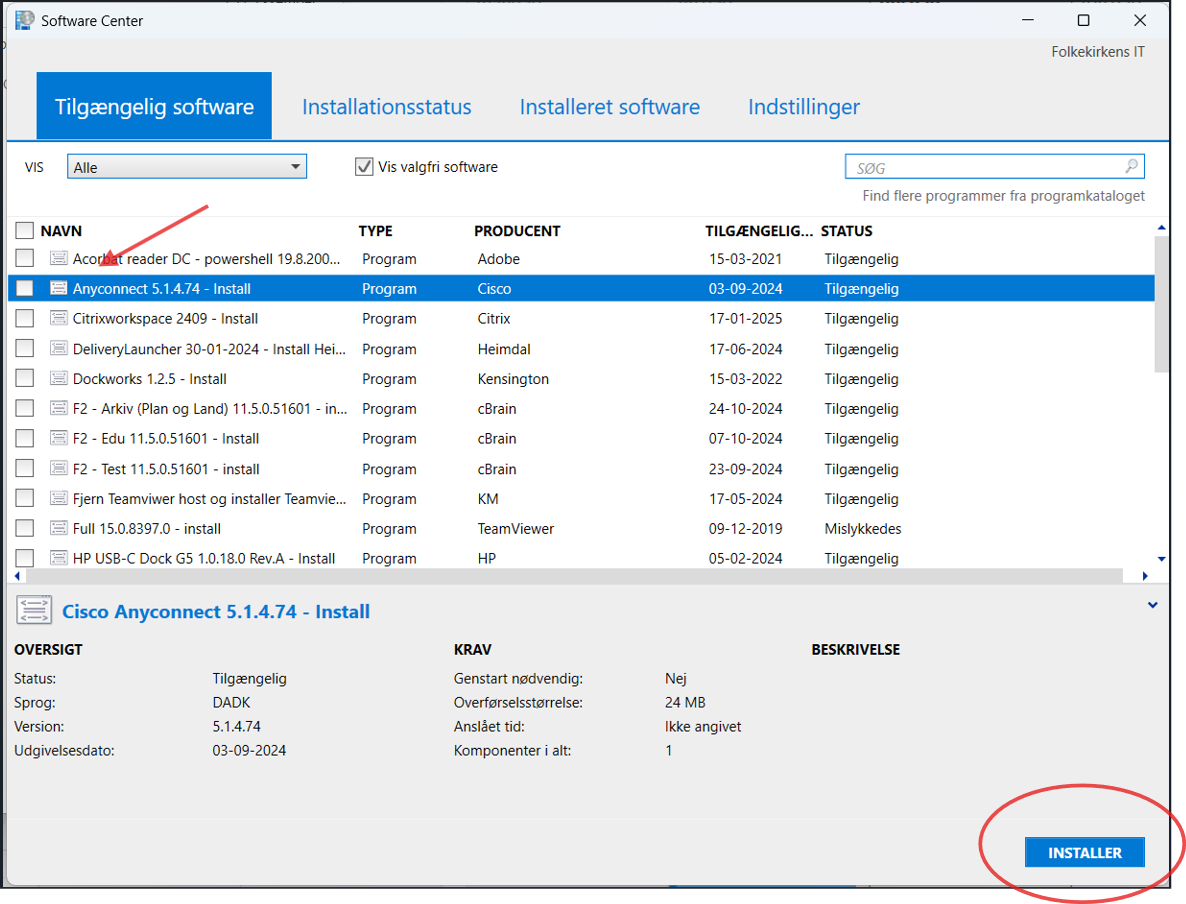Select the F2 - Edu 11.5.0.51601 - Install row
This screenshot has height=904, width=1186.
coord(581,438)
